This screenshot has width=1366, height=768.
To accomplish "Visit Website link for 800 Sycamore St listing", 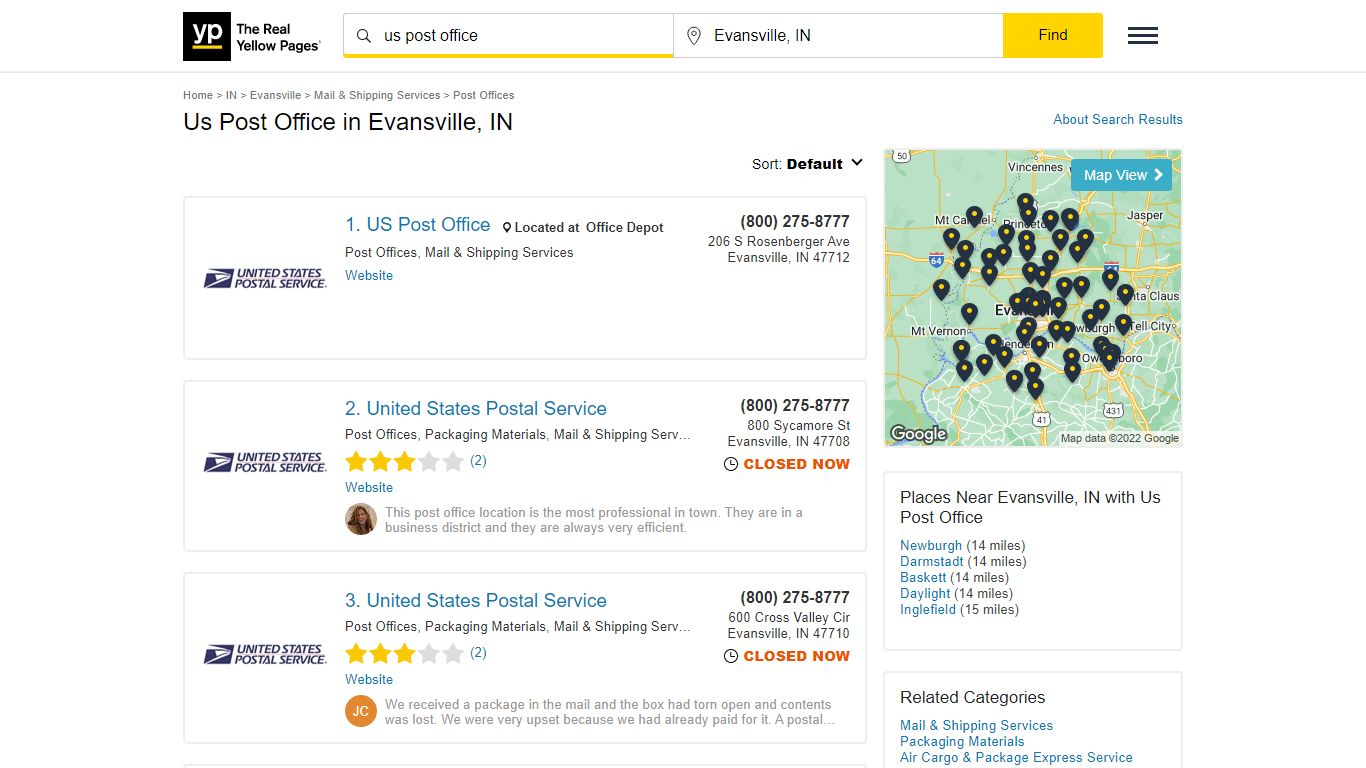I will tap(369, 487).
